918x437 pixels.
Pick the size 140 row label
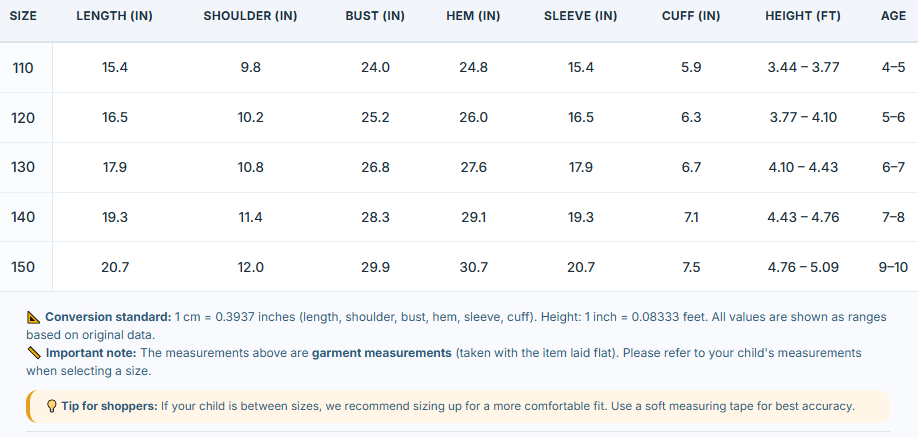pos(23,217)
